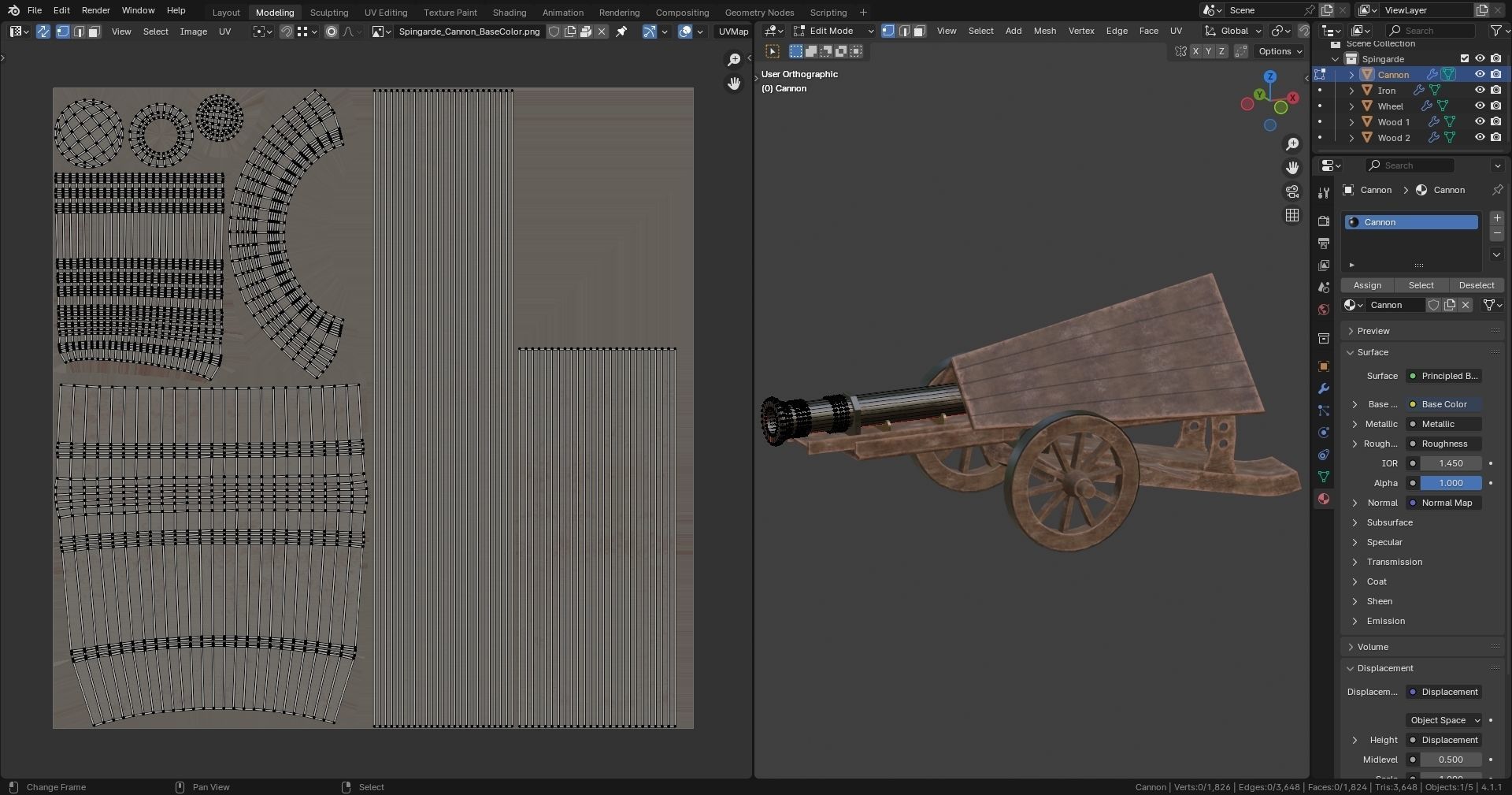Disable Wheel in renders via camera icon
The height and width of the screenshot is (795, 1512).
(x=1496, y=106)
